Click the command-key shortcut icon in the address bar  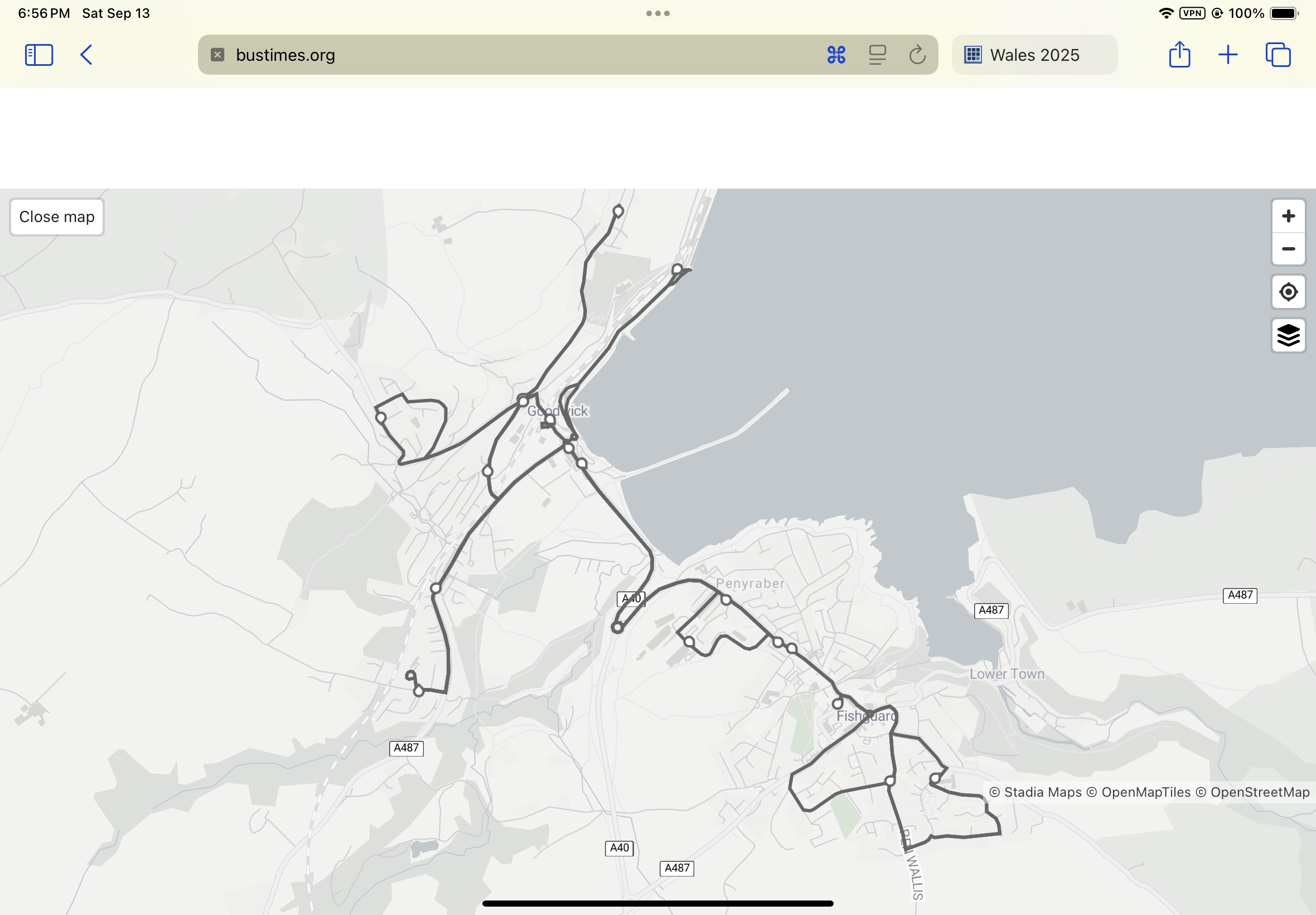point(836,55)
